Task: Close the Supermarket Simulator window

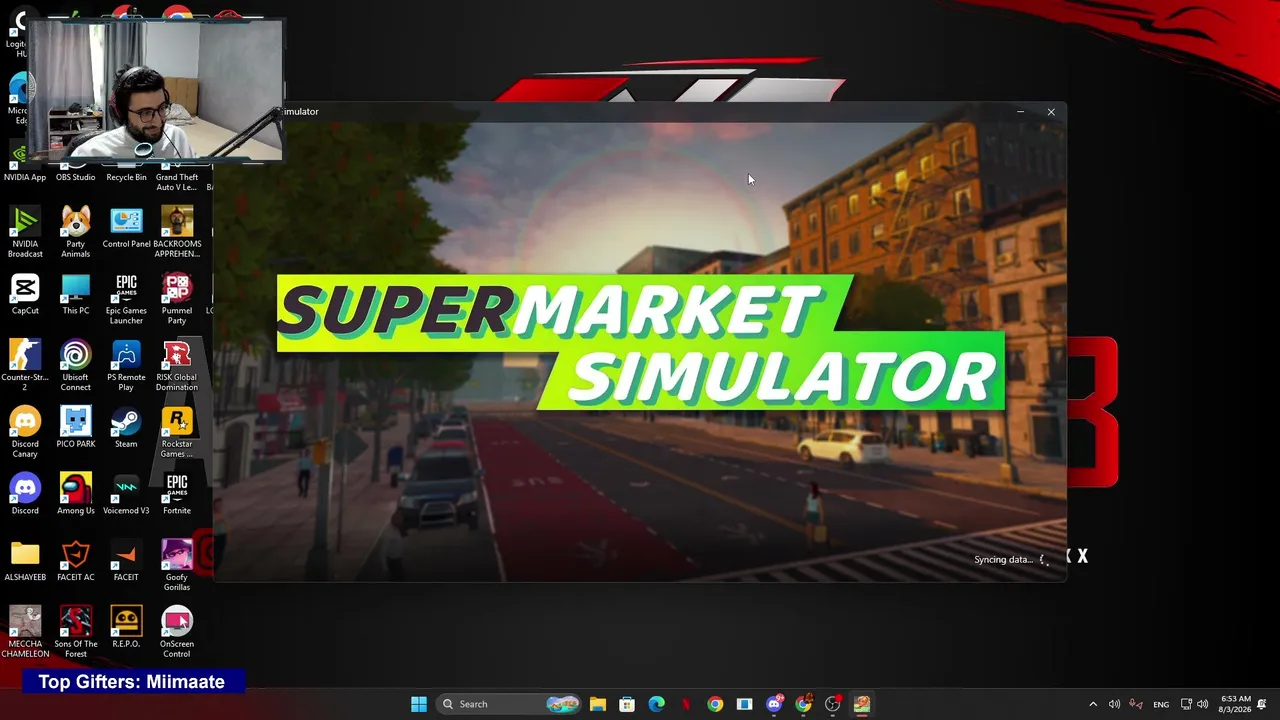Action: pos(1051,112)
